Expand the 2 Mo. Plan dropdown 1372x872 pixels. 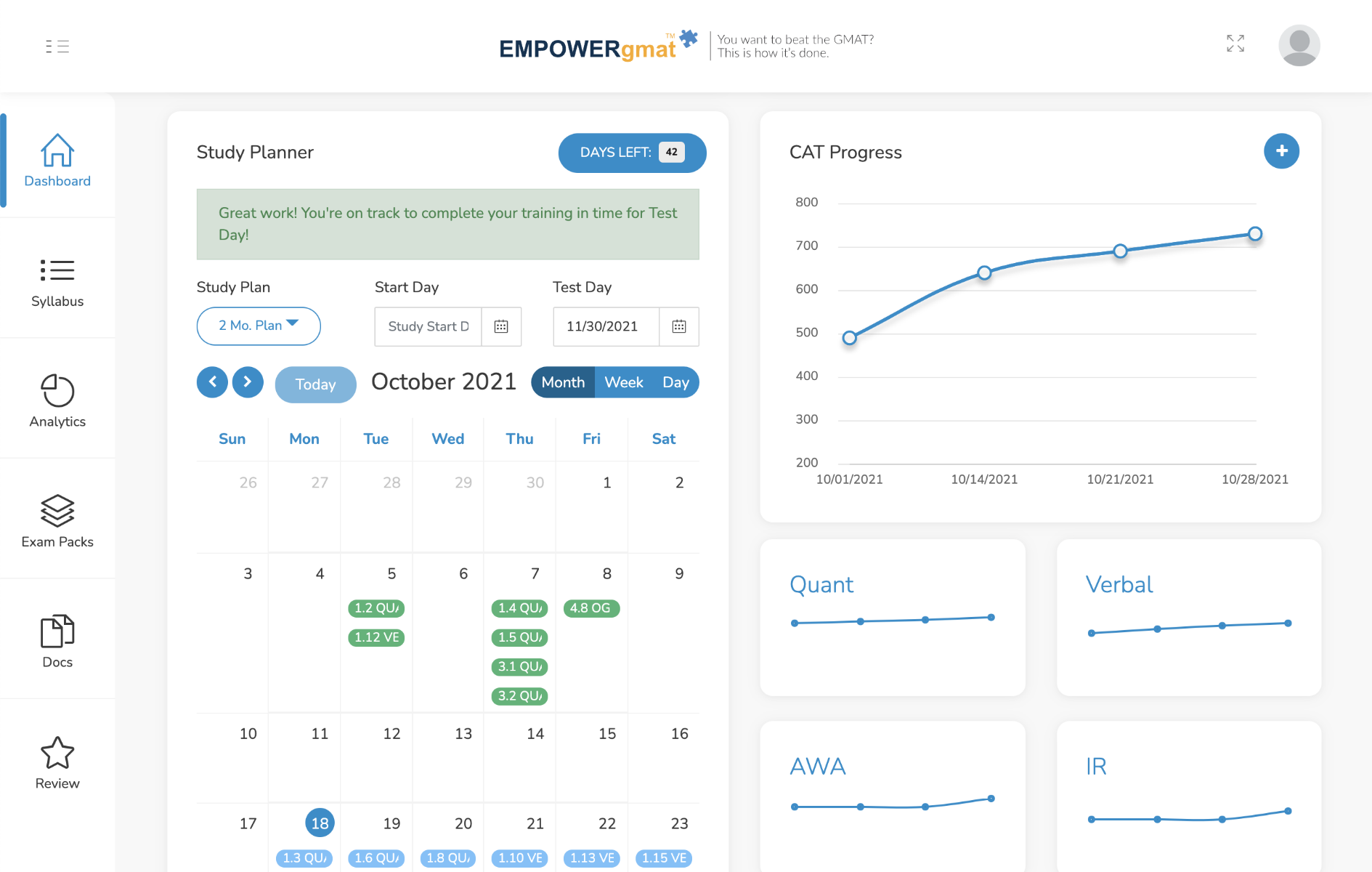259,326
